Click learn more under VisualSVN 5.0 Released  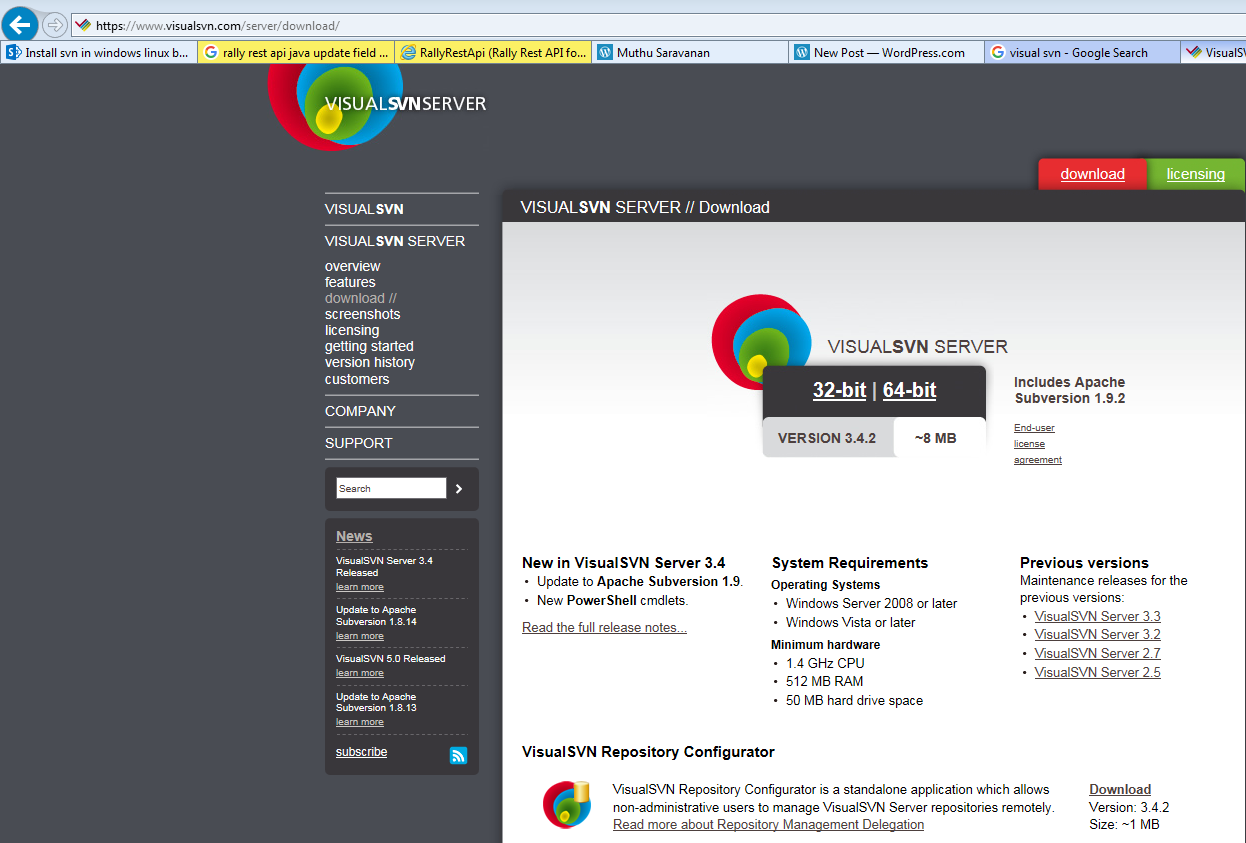click(x=360, y=673)
